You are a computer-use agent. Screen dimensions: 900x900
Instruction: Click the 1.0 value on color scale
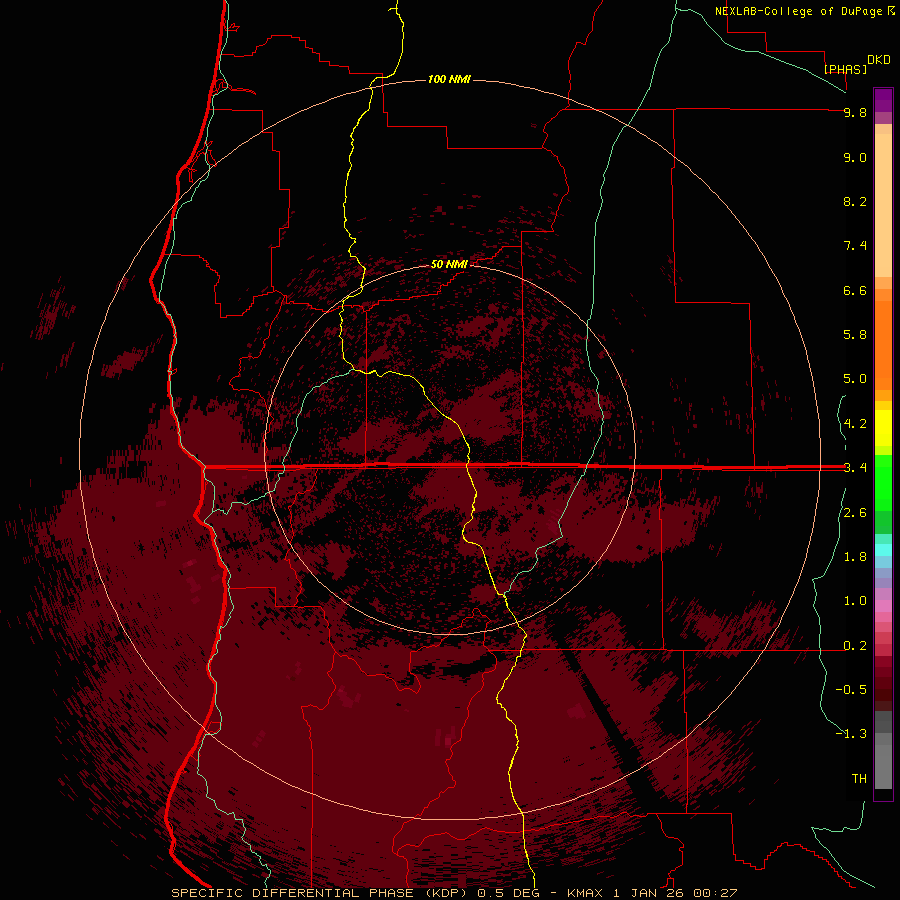855,601
